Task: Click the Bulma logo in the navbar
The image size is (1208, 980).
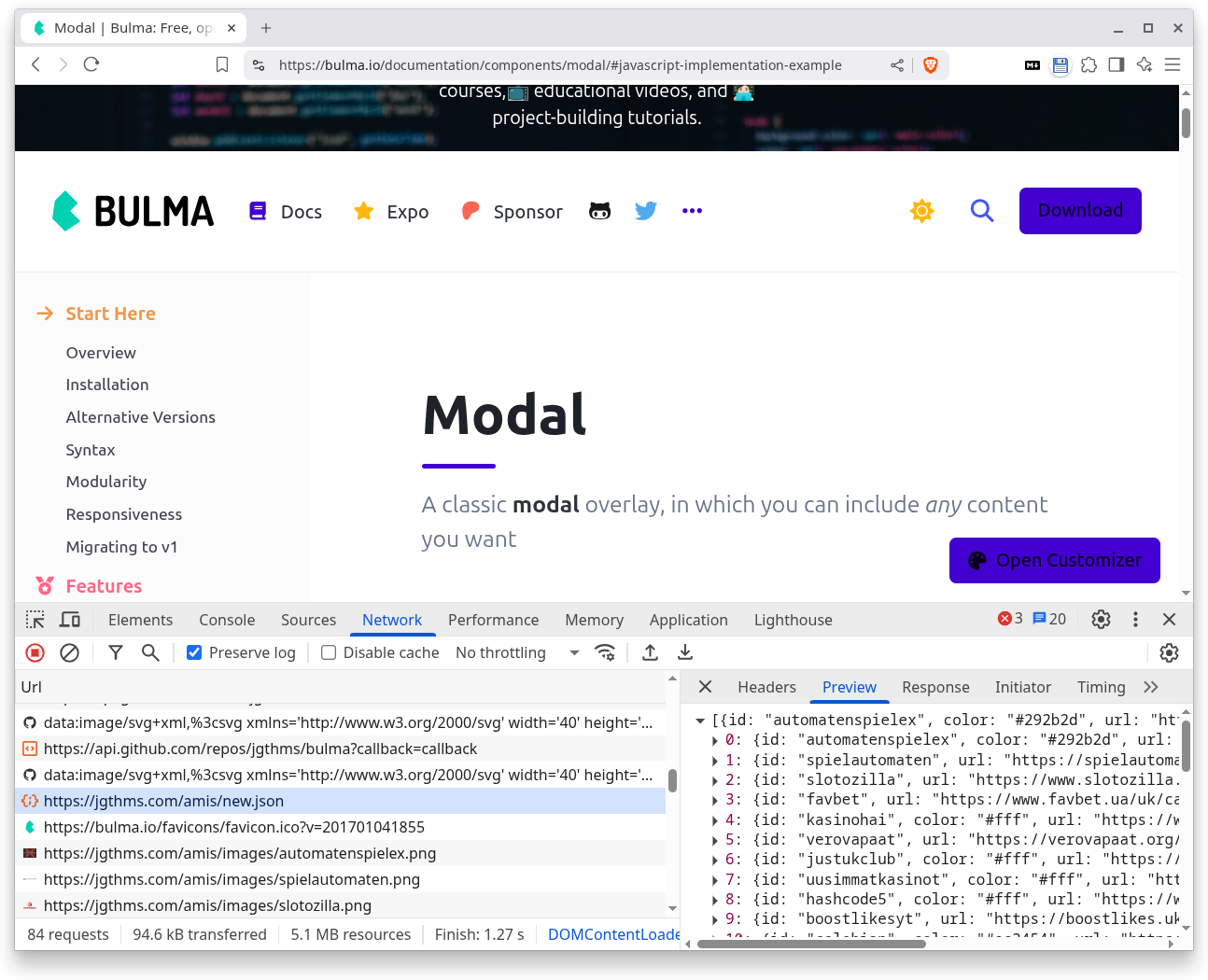Action: pyautogui.click(x=133, y=211)
